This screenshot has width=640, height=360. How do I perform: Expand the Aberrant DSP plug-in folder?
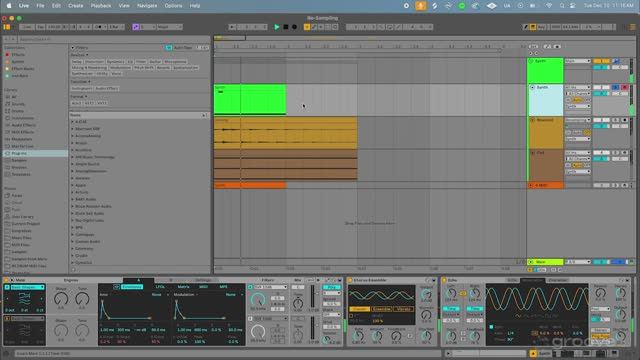73,129
